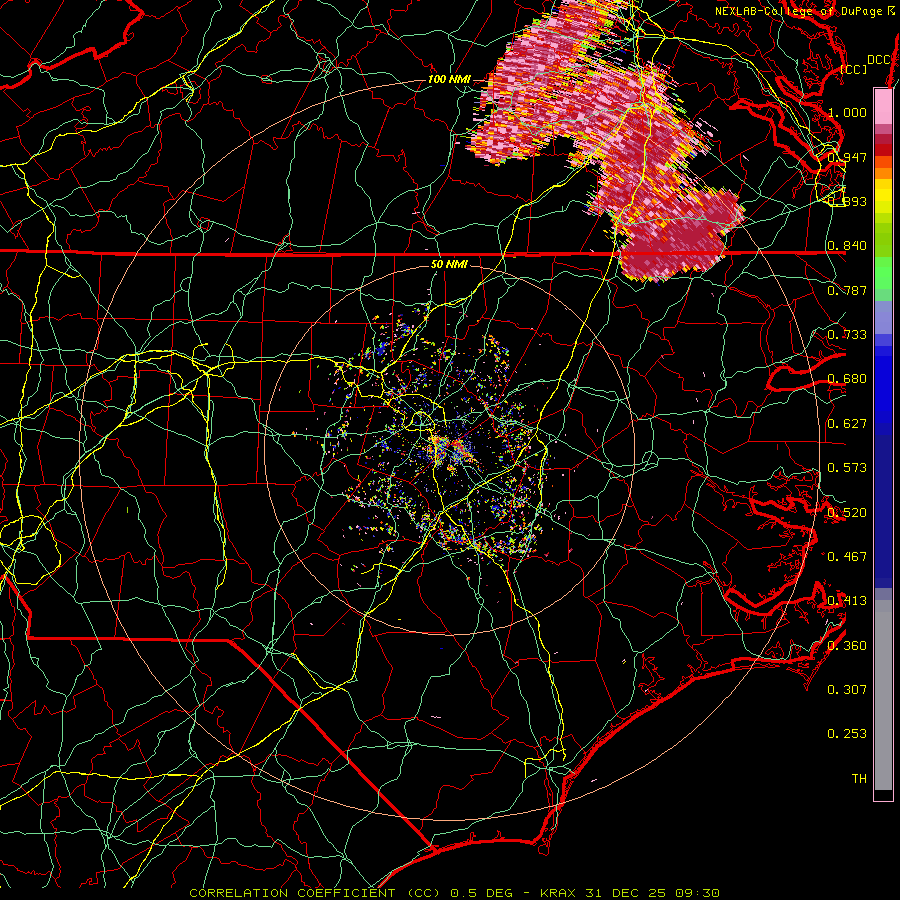900x900 pixels.
Task: Select the 0.787 legend value
Action: click(847, 290)
